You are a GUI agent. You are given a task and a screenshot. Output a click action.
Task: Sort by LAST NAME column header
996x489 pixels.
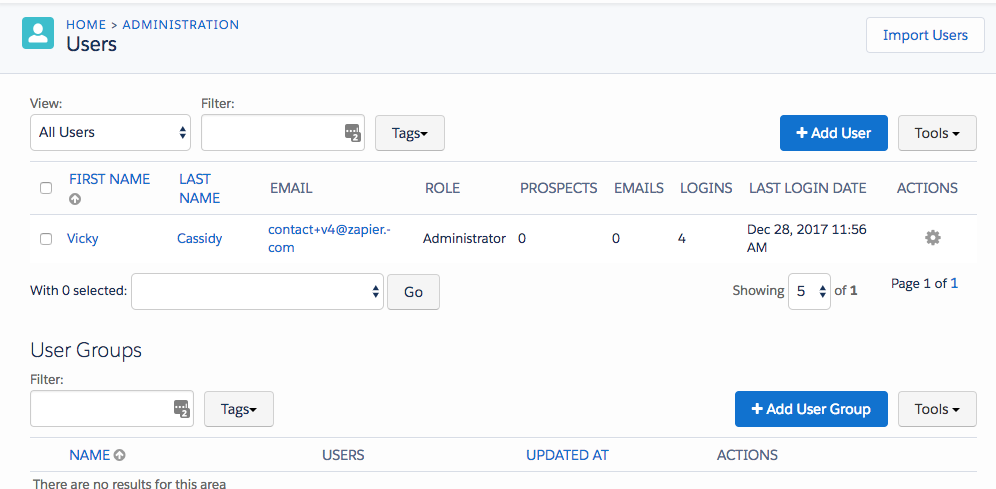[199, 189]
